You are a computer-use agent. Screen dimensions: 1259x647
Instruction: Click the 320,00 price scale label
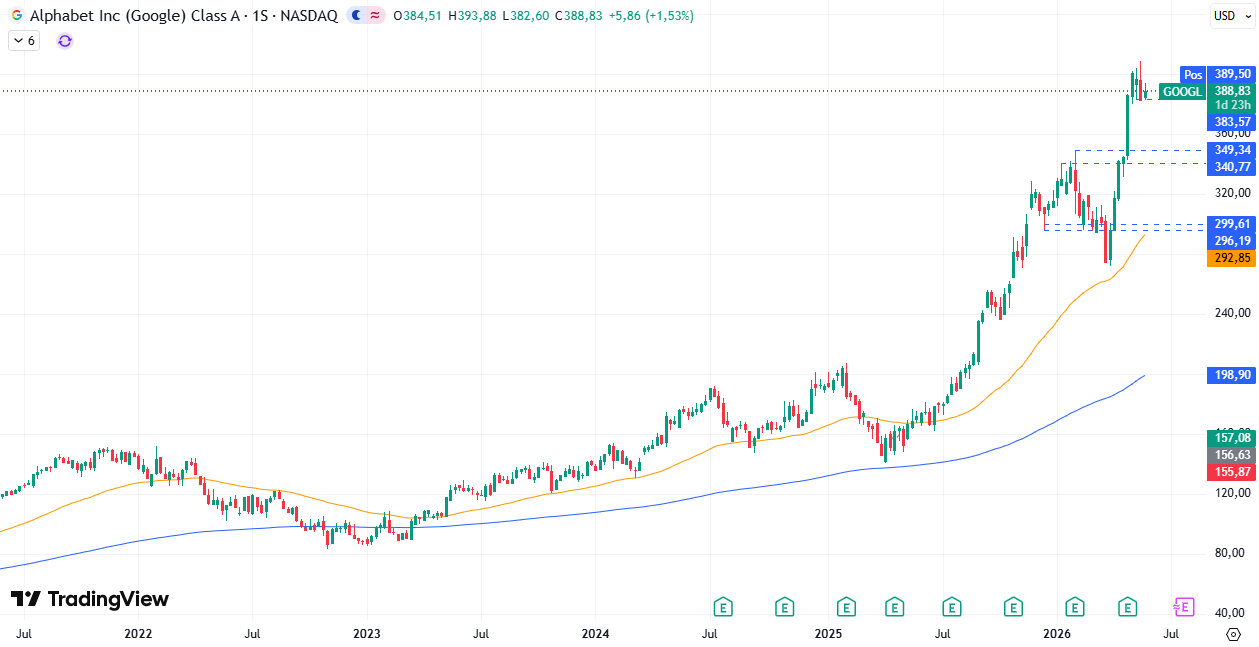[1231, 193]
